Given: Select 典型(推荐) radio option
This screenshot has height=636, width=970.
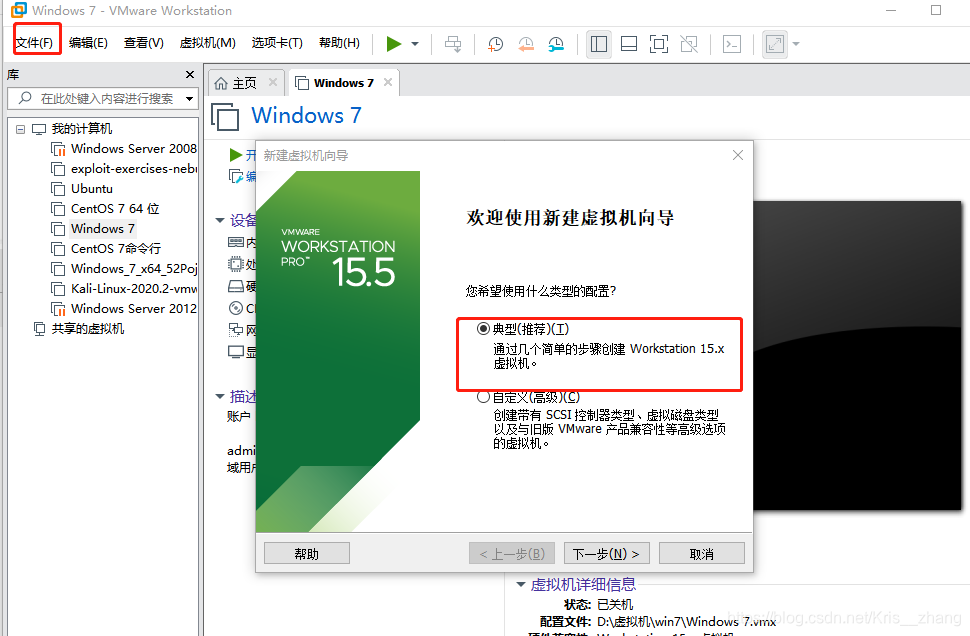Looking at the screenshot, I should 483,329.
